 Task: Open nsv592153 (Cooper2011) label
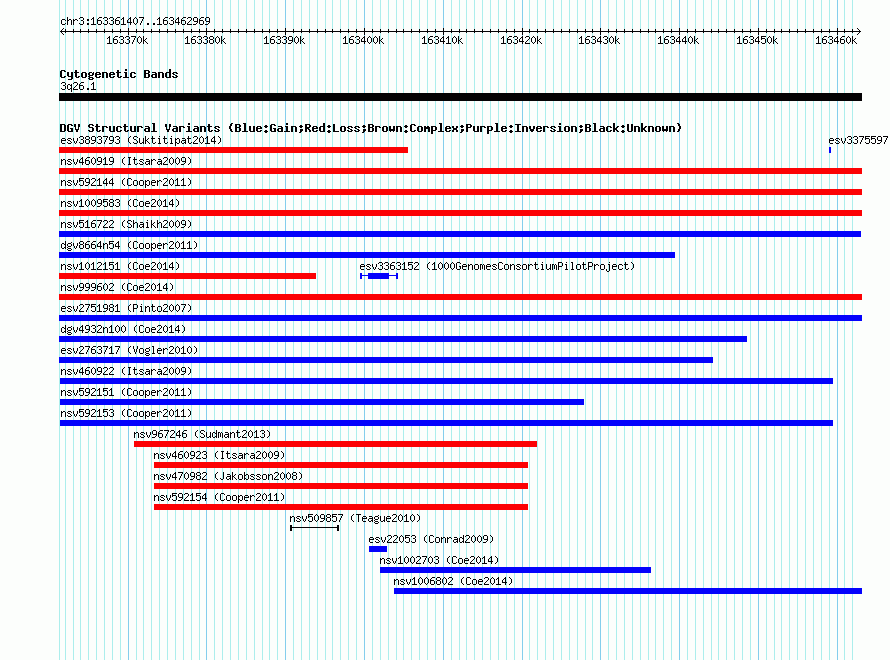point(126,413)
